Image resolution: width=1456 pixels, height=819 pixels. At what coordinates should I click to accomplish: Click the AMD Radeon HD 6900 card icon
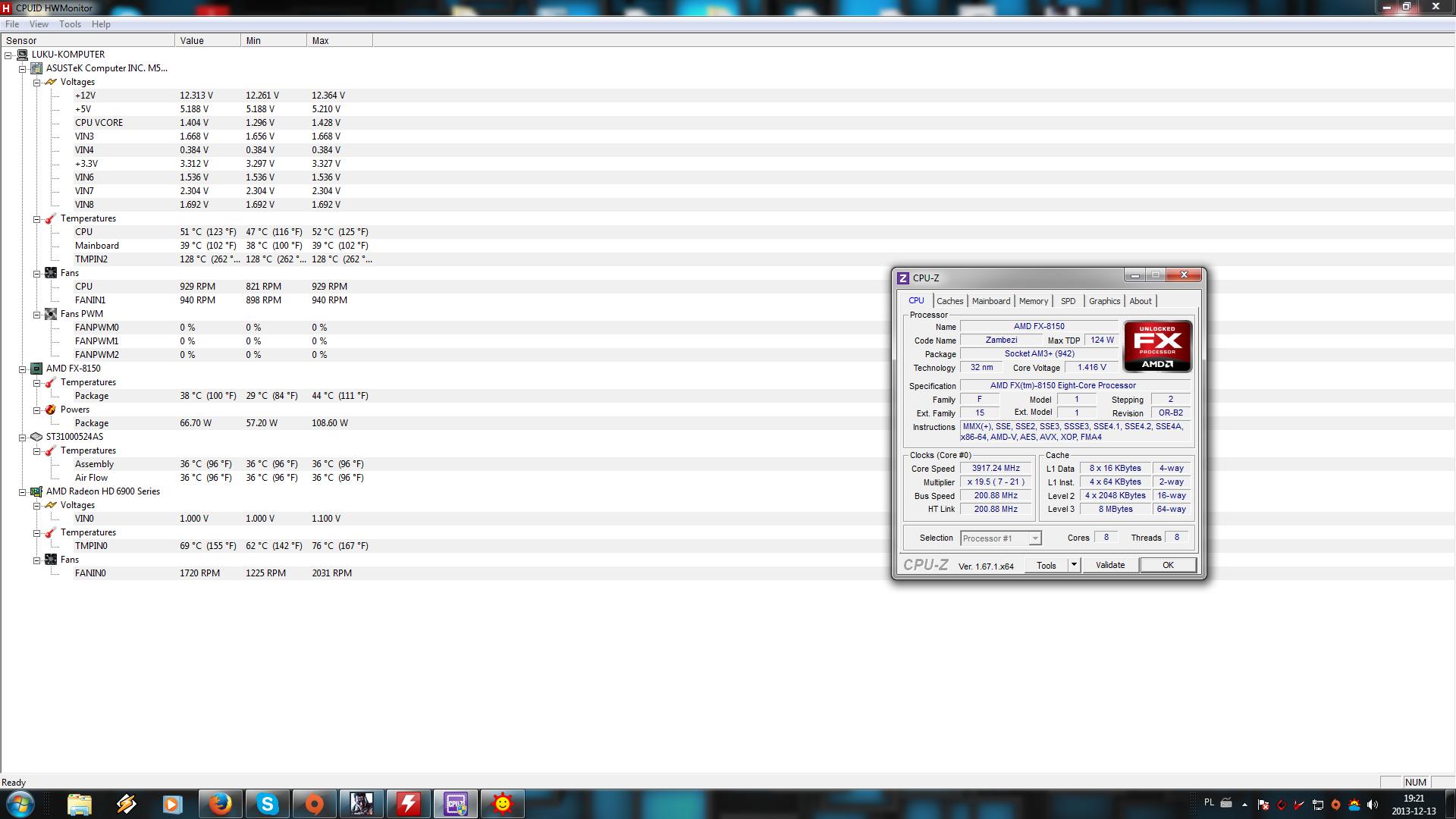36,491
